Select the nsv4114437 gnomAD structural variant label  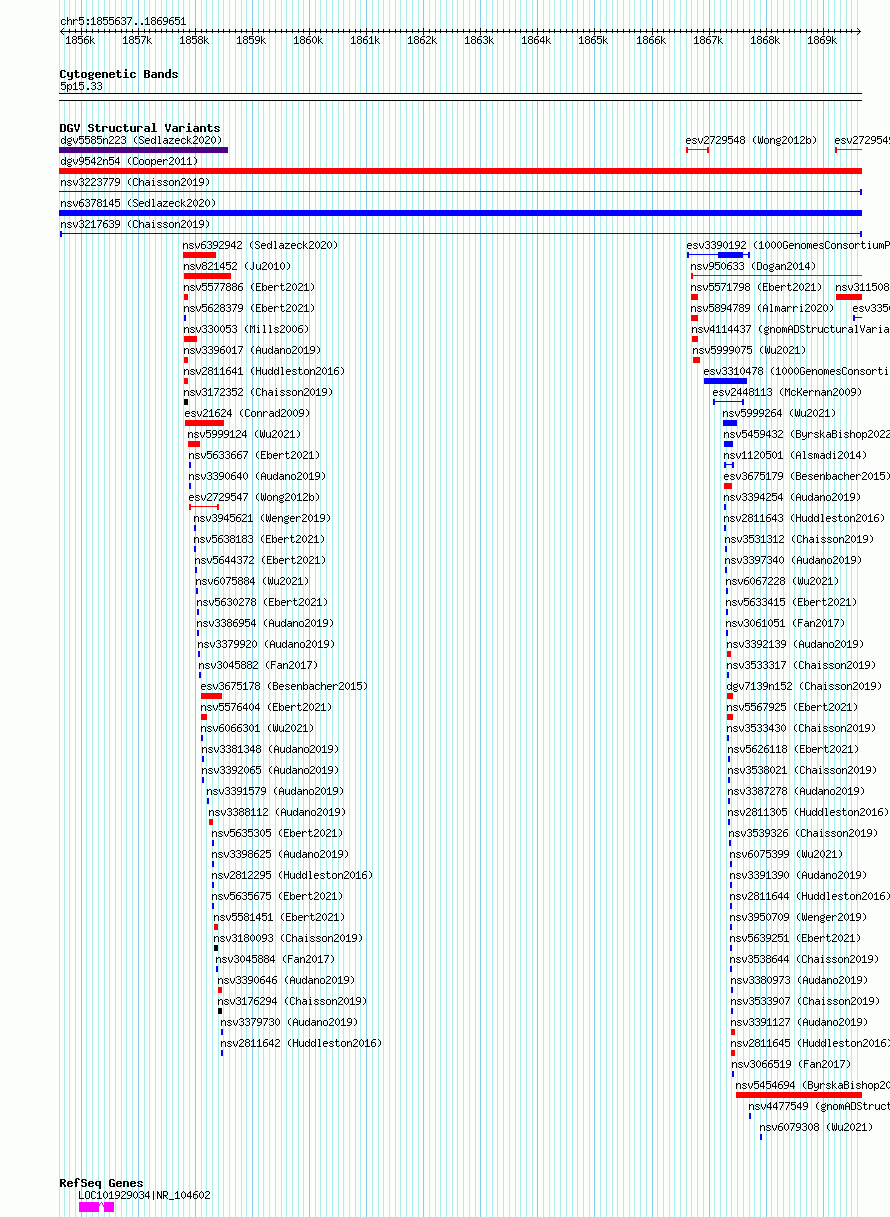pyautogui.click(x=790, y=329)
